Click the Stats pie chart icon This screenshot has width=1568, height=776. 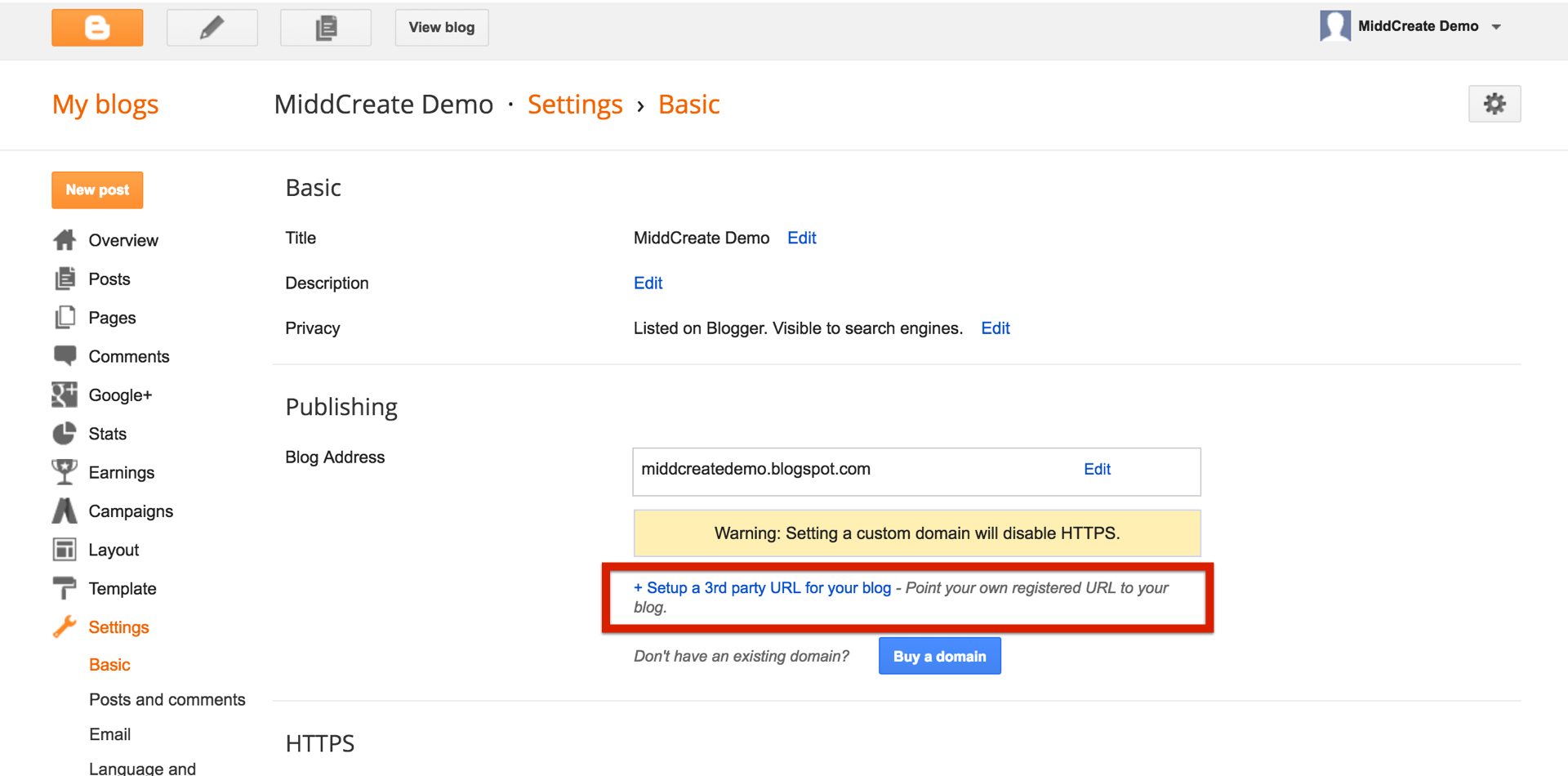[65, 434]
